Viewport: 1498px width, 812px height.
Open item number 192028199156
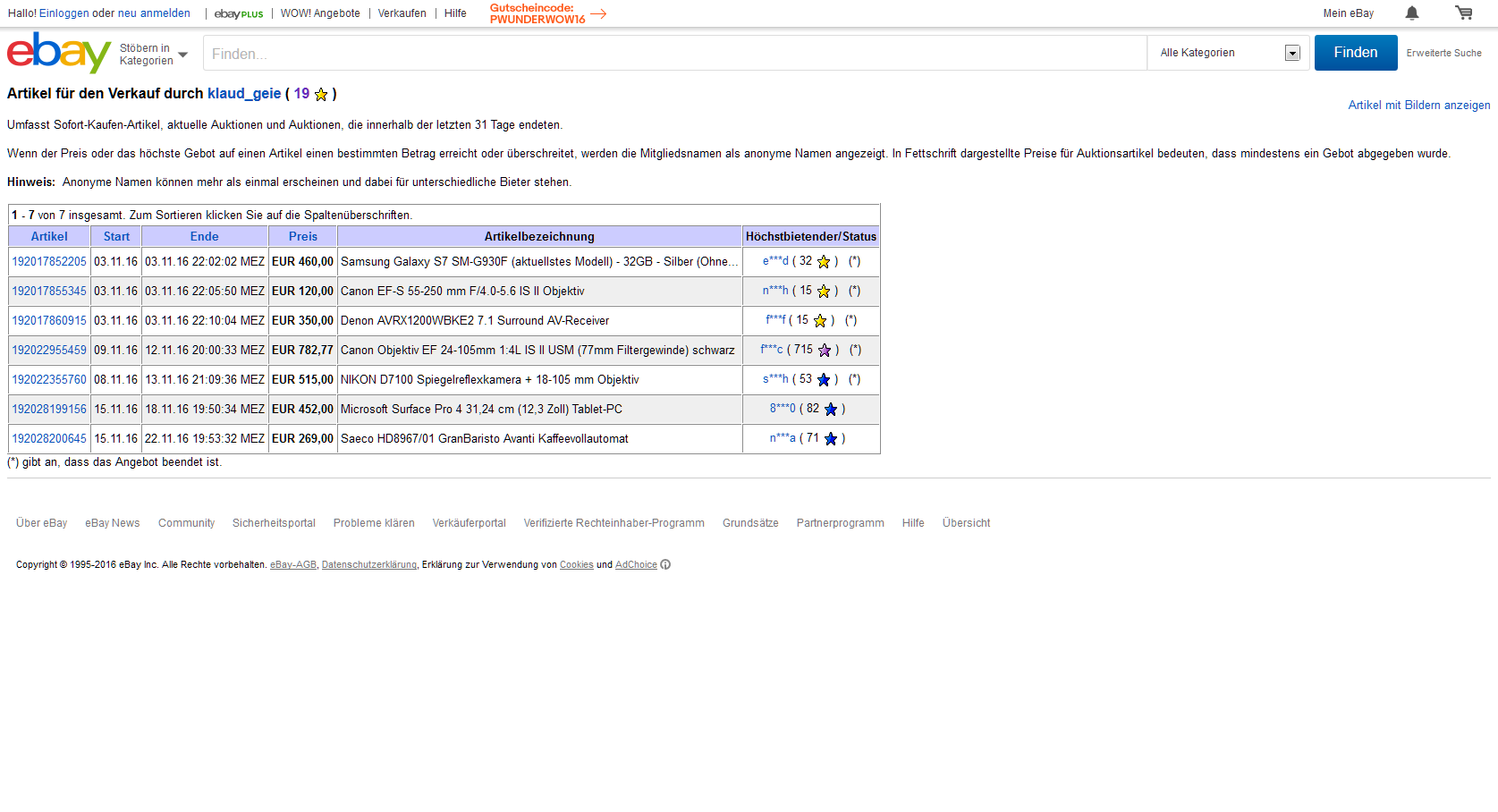[49, 410]
